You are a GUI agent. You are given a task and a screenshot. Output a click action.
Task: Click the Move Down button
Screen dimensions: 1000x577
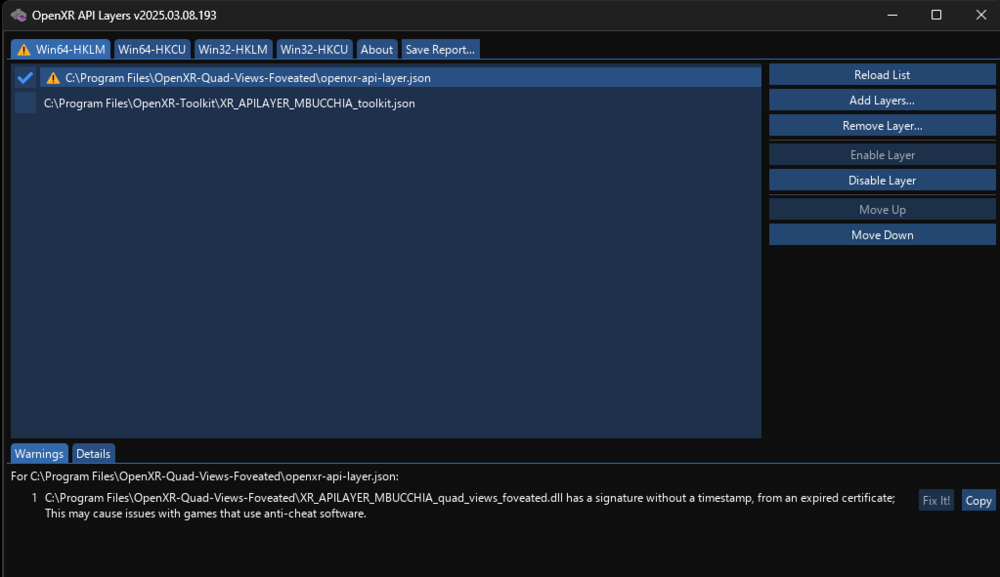(882, 235)
